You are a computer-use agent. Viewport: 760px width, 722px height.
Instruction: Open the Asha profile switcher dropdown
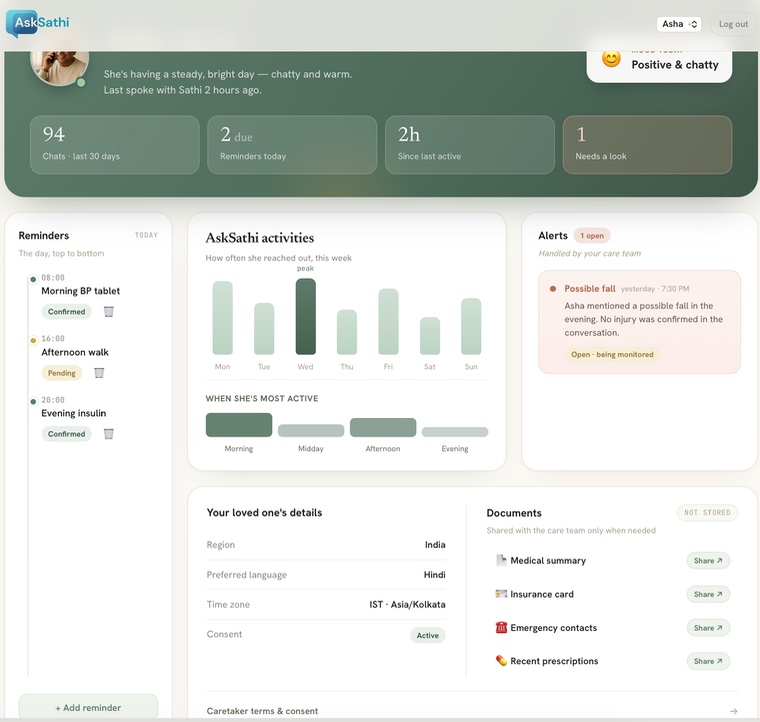tap(679, 24)
